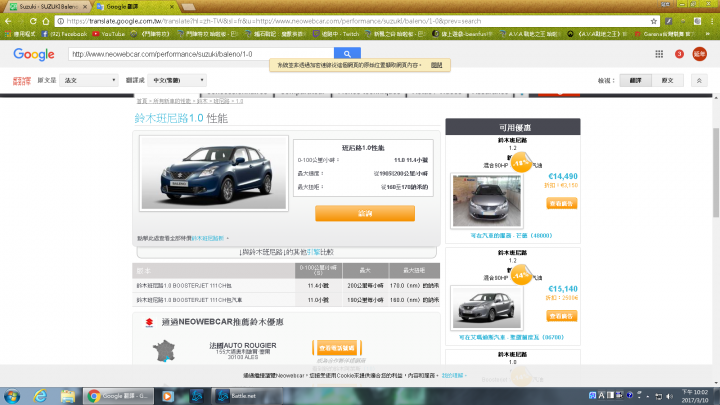Image resolution: width=720 pixels, height=405 pixels.
Task: Click the orange inquiry button under specs
Action: [365, 214]
